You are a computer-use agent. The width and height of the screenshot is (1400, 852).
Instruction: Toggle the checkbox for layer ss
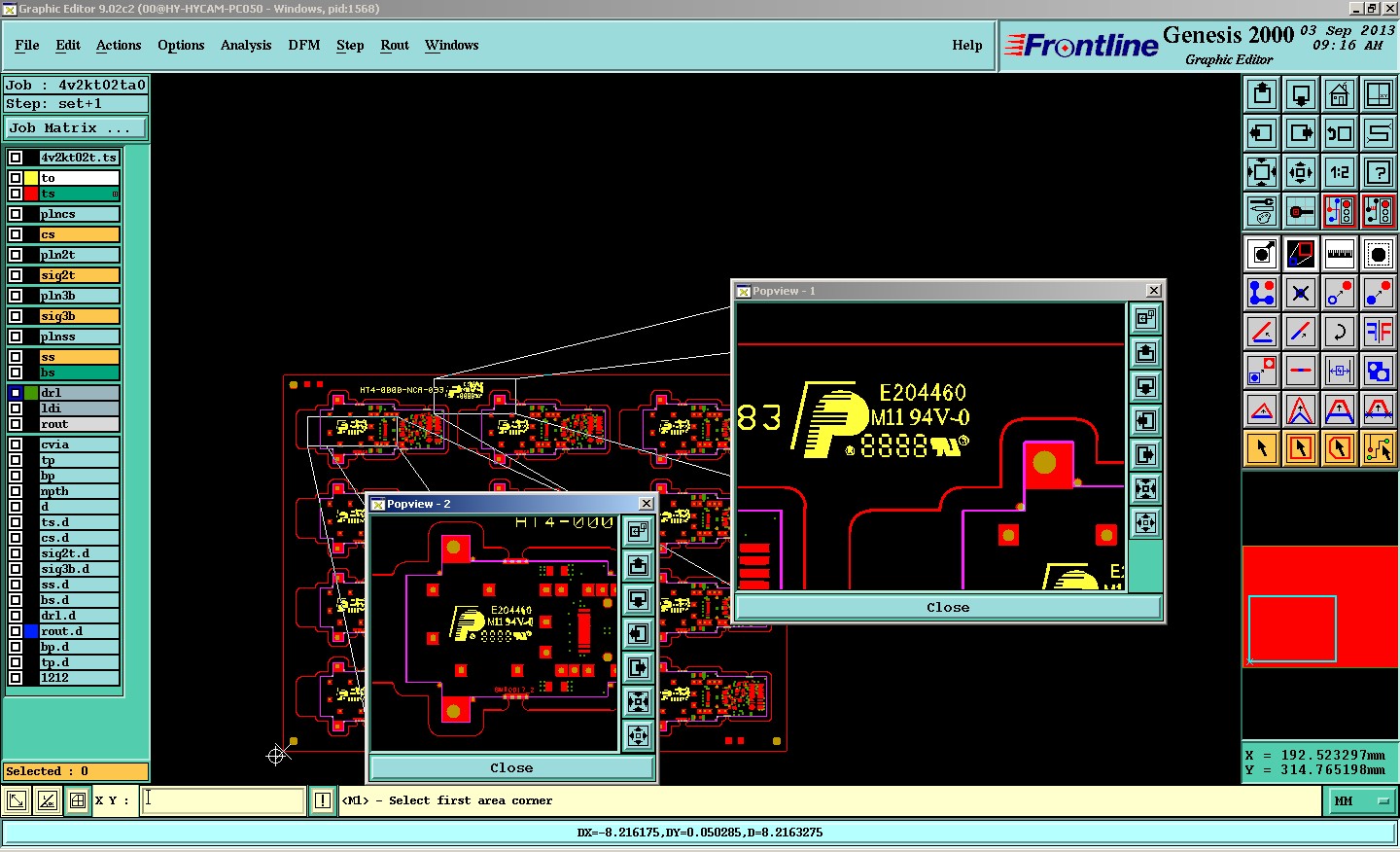pyautogui.click(x=16, y=357)
